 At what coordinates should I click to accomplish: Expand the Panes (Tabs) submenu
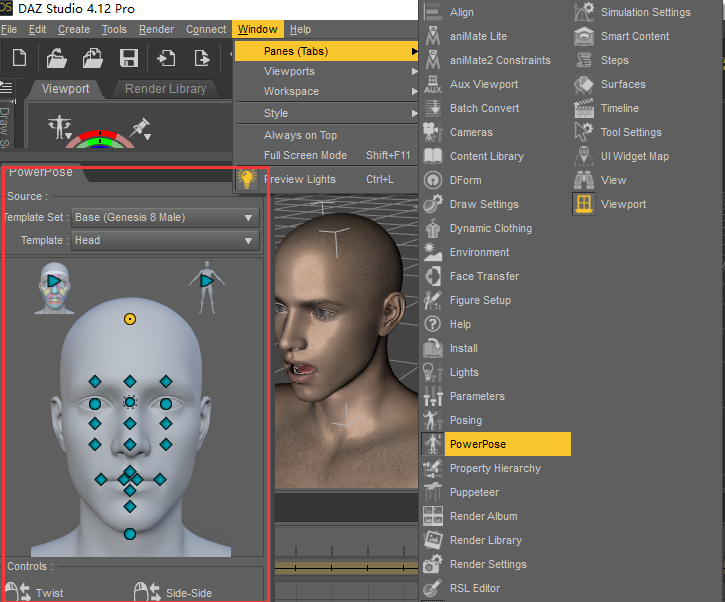pyautogui.click(x=326, y=51)
